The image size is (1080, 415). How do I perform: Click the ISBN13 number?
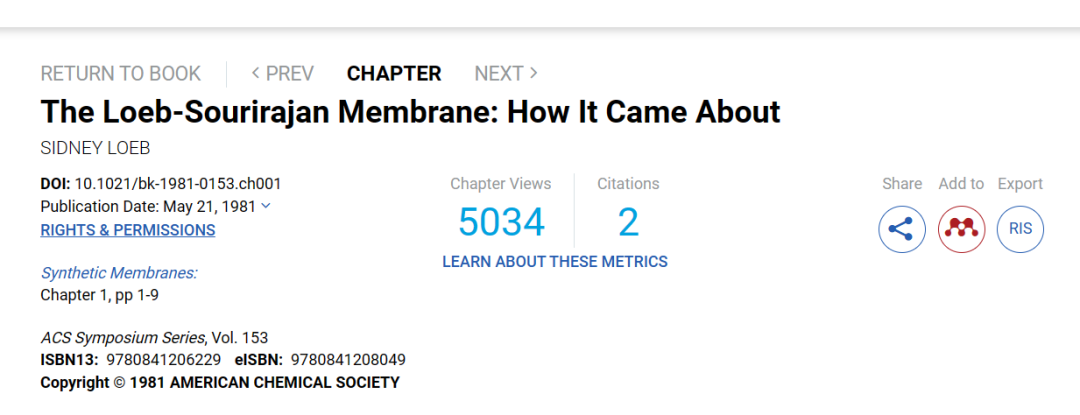(x=162, y=360)
